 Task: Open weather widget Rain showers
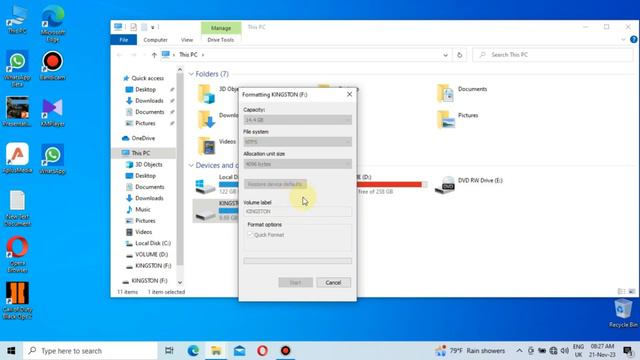469,351
